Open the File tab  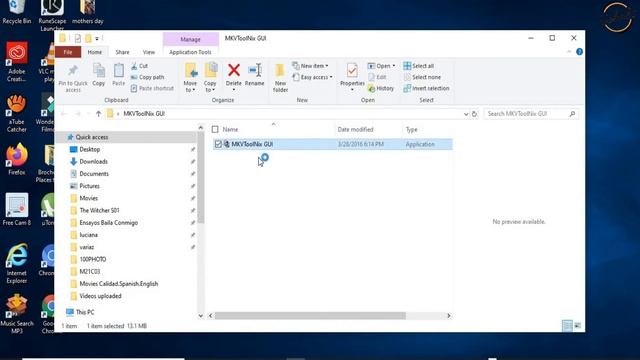click(x=68, y=52)
